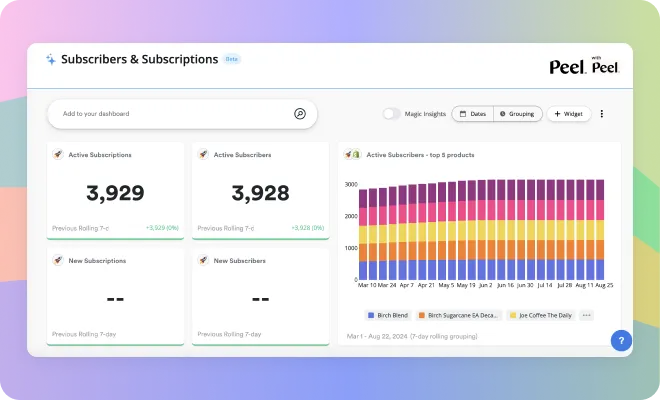660x400 pixels.
Task: Click the rocket icon on New Subscriptions card
Action: coord(58,260)
